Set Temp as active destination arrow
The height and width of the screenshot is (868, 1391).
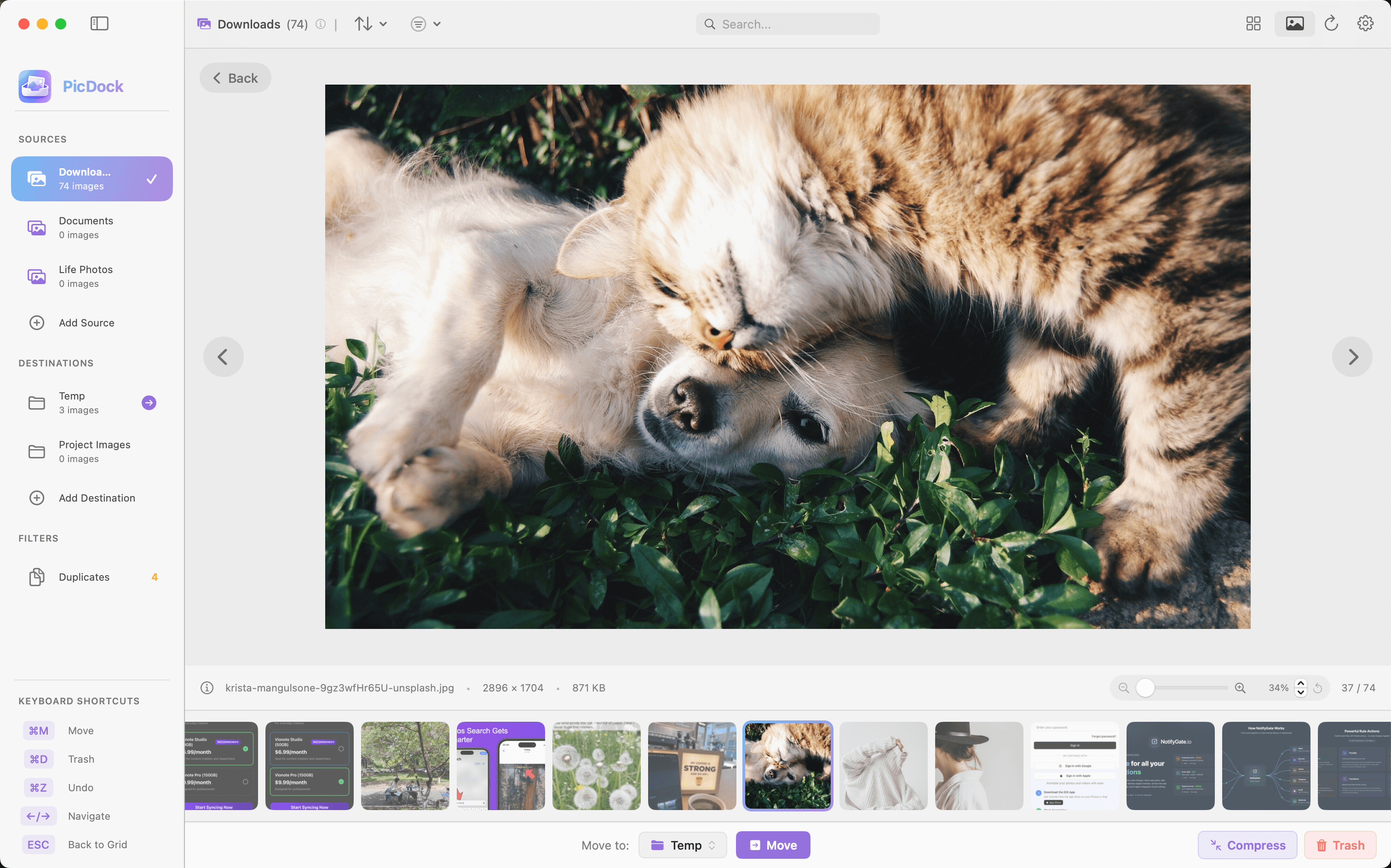coord(149,402)
